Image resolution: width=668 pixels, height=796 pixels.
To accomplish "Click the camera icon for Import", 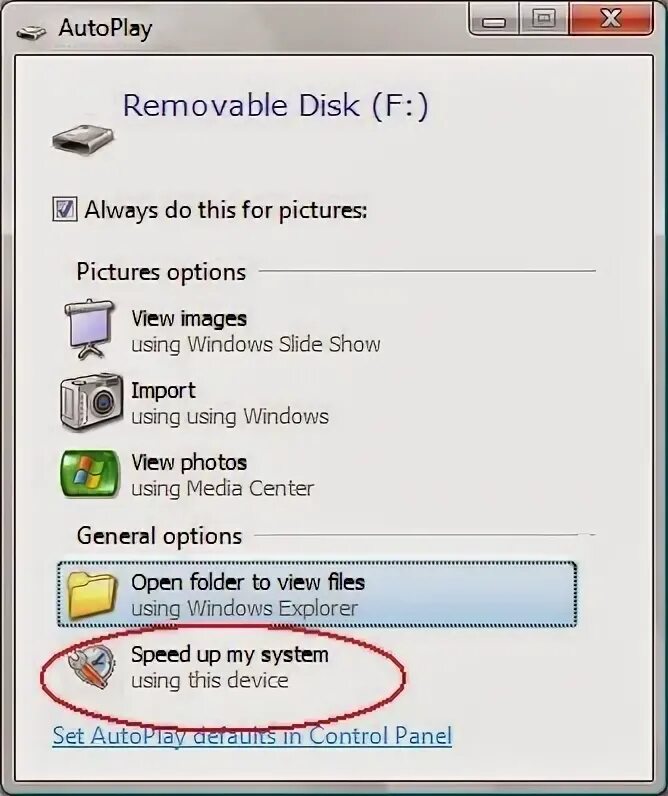I will point(91,402).
